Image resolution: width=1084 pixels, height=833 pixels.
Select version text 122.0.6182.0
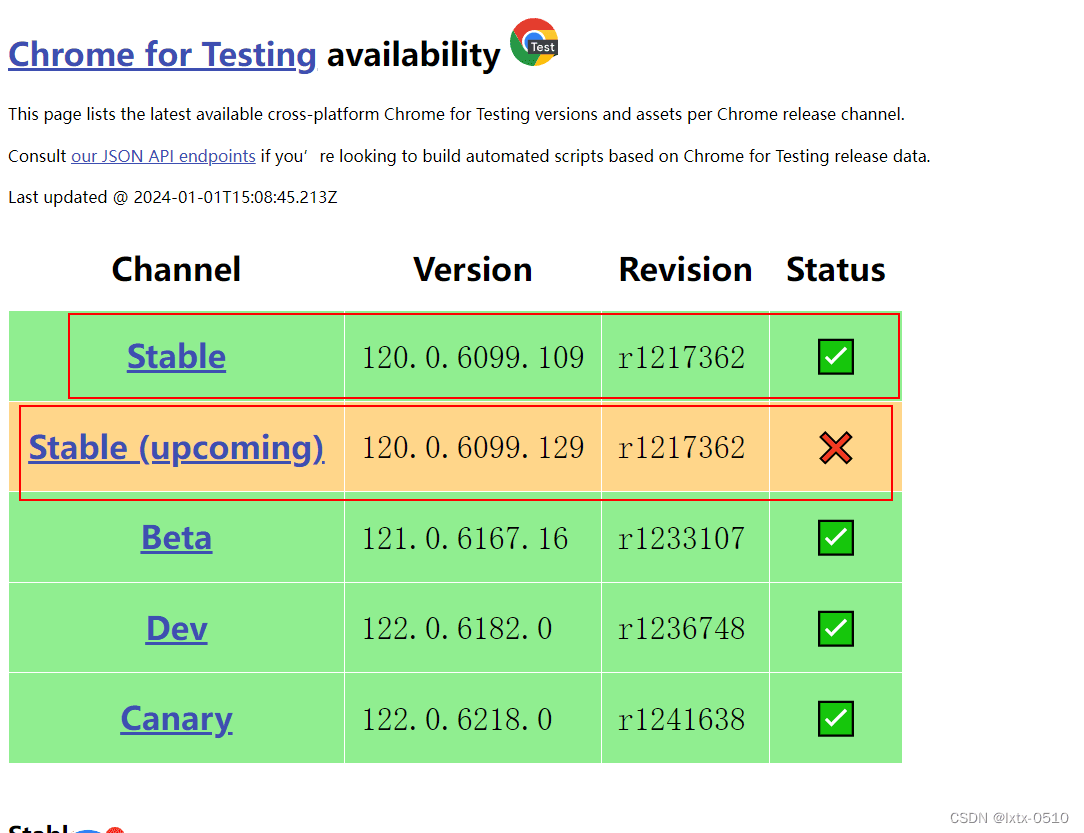(x=457, y=629)
